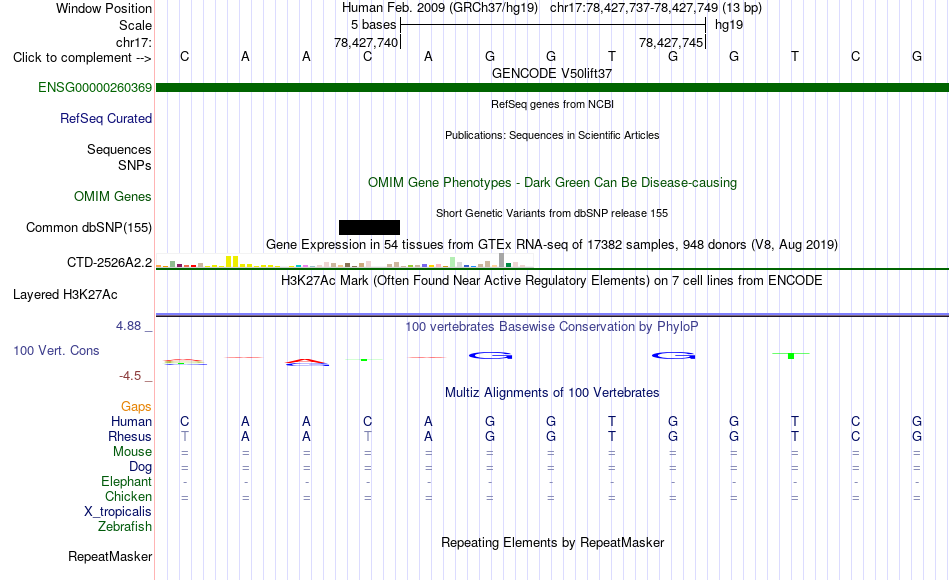Screen dimensions: 950x580
Task: Click the Common dbSNP(155) track label
Action: pos(89,227)
